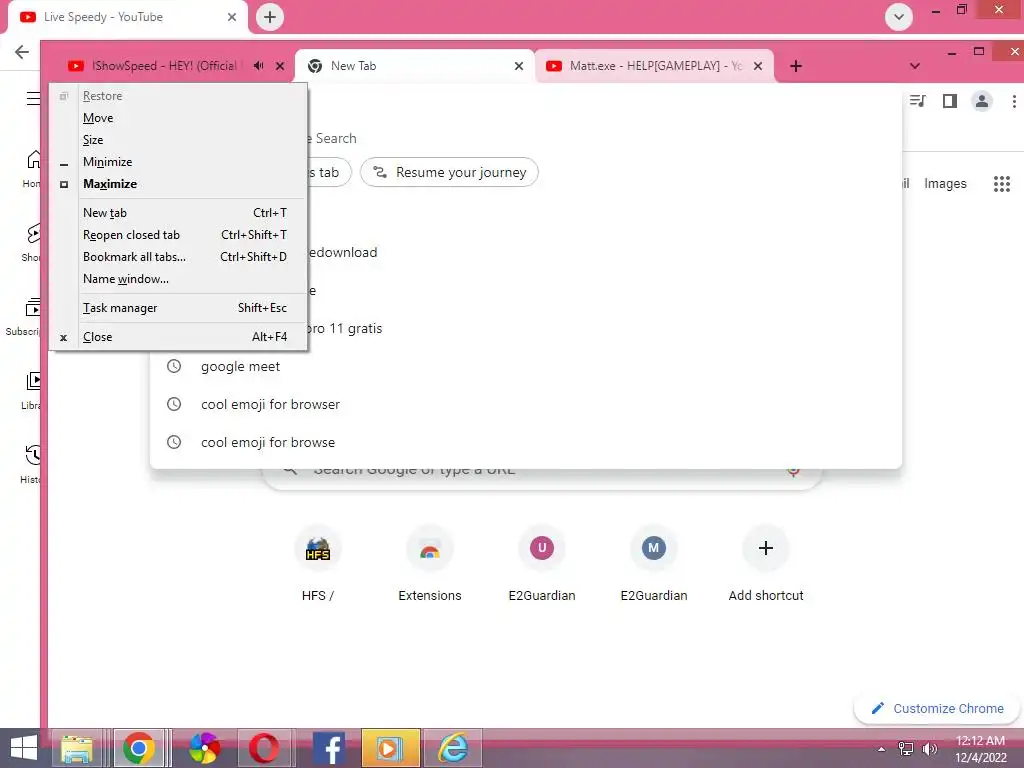Close the New Tab tab
Image resolution: width=1024 pixels, height=768 pixels.
click(519, 66)
